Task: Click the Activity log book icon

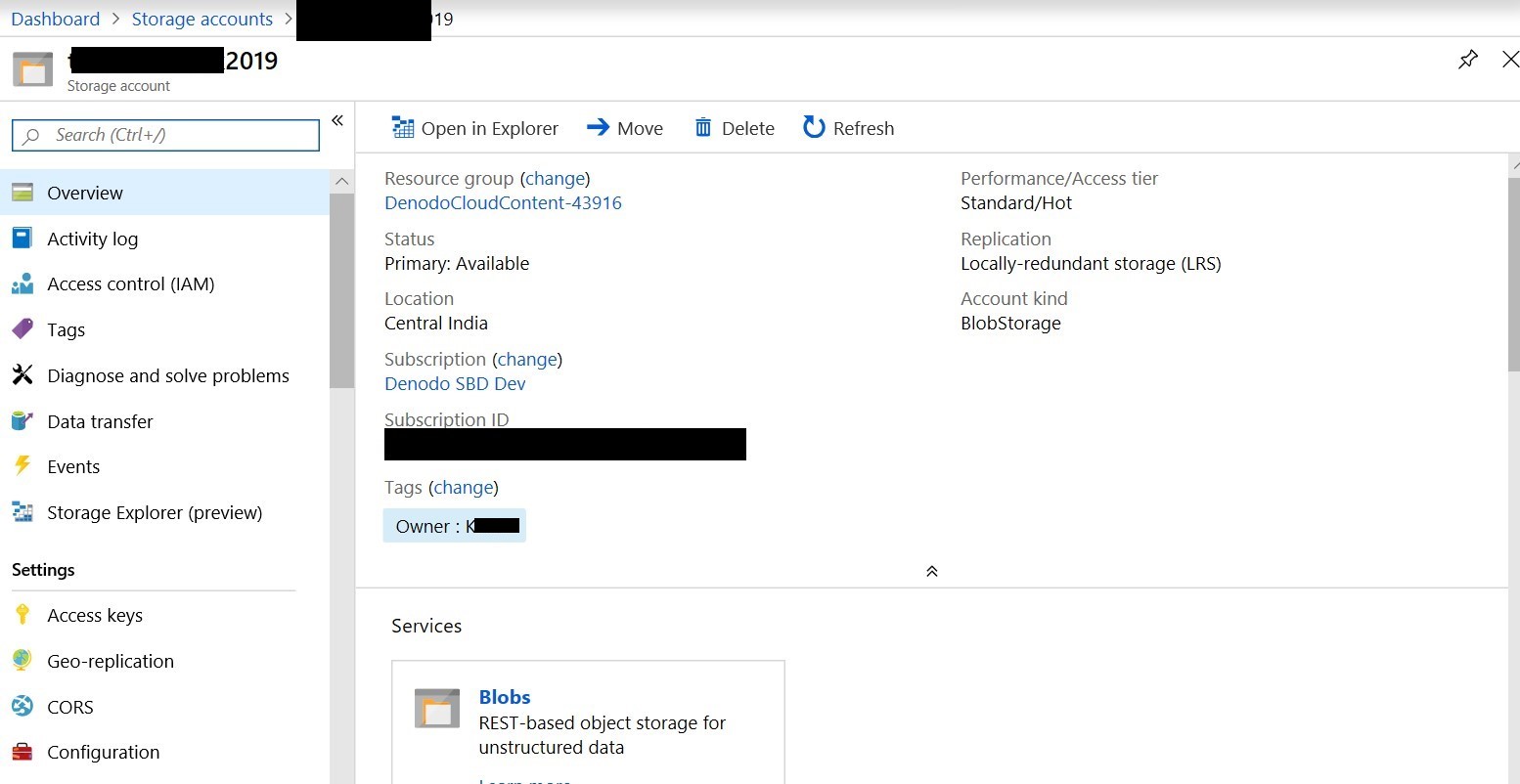Action: (x=22, y=238)
